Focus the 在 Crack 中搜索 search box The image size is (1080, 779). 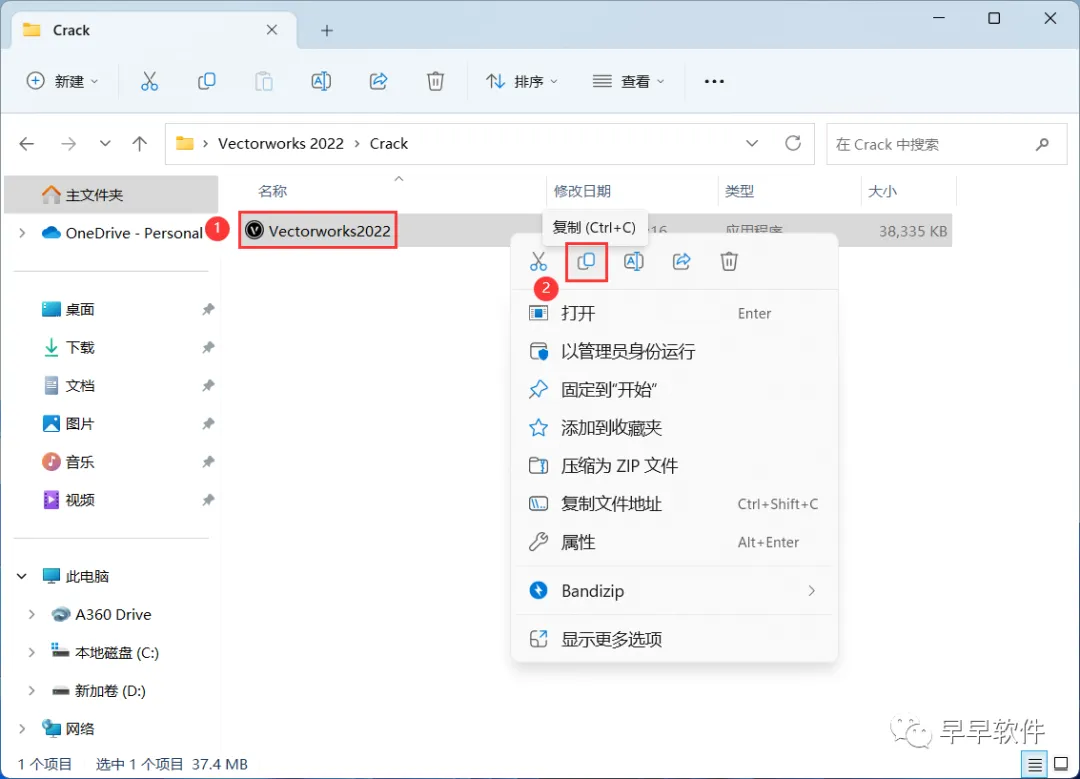click(x=946, y=144)
